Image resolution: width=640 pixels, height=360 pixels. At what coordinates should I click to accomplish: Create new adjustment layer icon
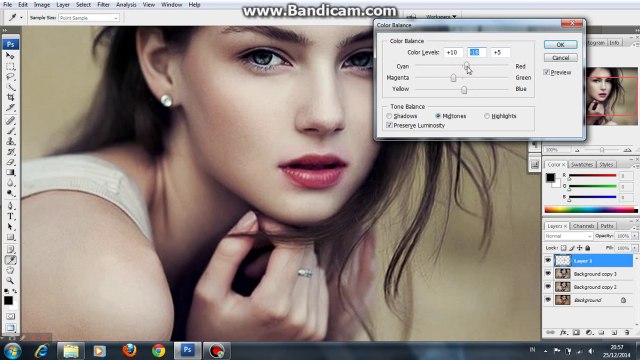coord(589,333)
